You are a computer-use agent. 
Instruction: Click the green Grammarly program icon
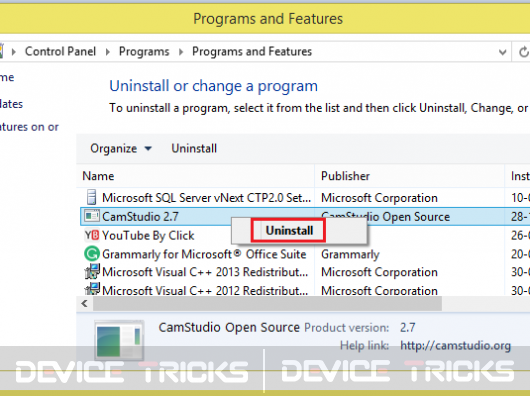click(92, 254)
